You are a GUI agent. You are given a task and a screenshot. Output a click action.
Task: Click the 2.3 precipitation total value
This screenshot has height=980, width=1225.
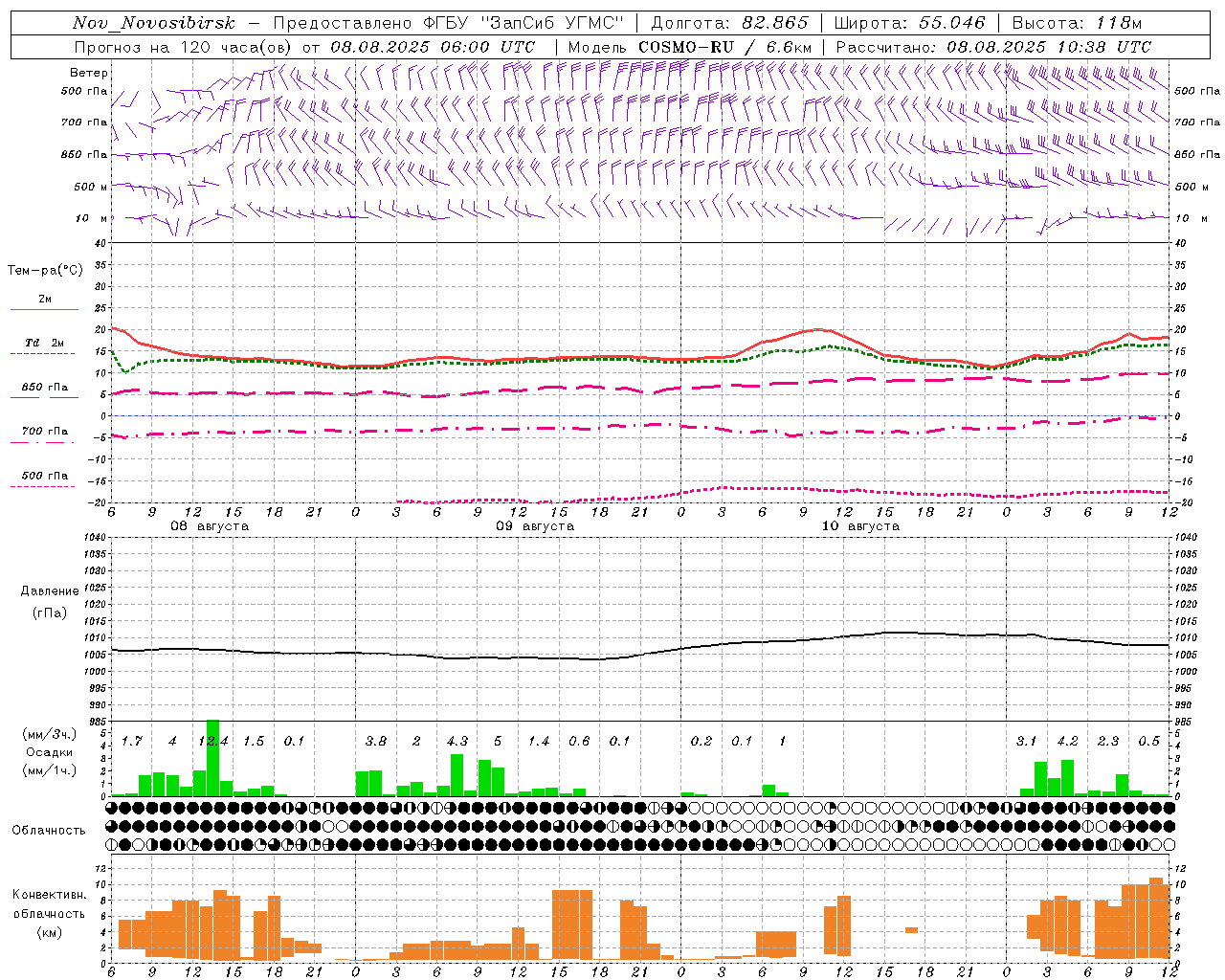[x=1108, y=742]
